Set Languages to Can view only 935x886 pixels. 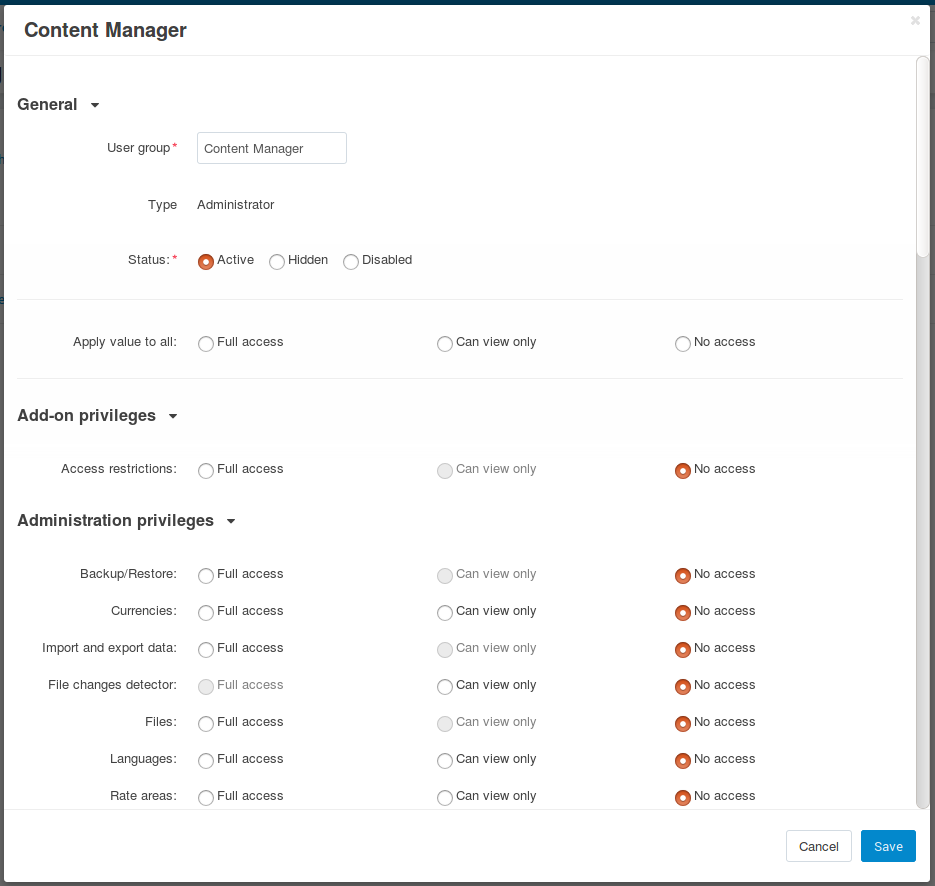[445, 761]
